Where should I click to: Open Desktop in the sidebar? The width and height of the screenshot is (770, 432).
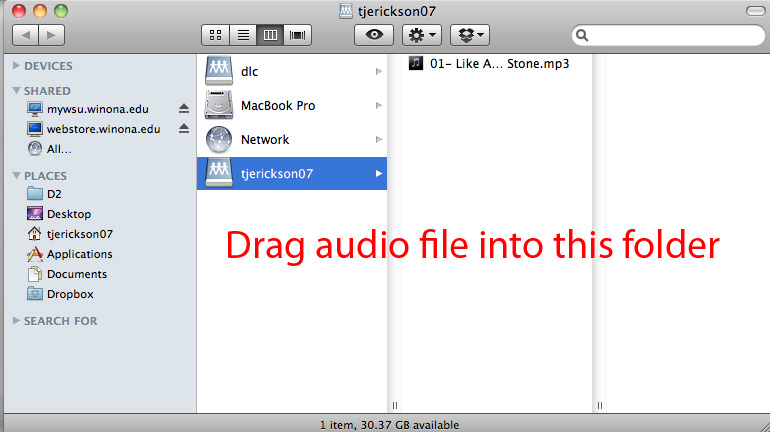click(x=68, y=214)
